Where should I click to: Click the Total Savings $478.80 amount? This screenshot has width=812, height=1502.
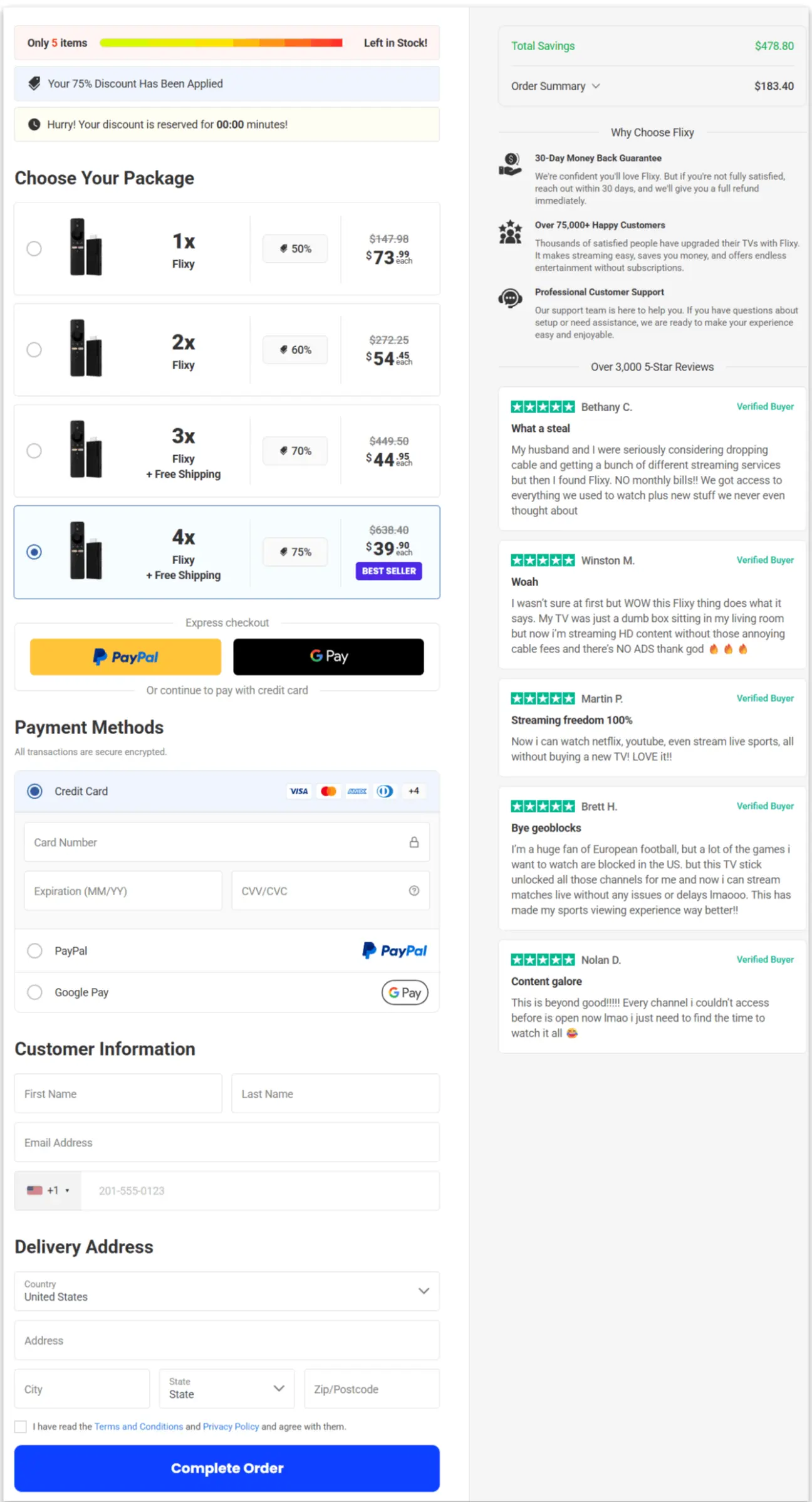pyautogui.click(x=774, y=46)
